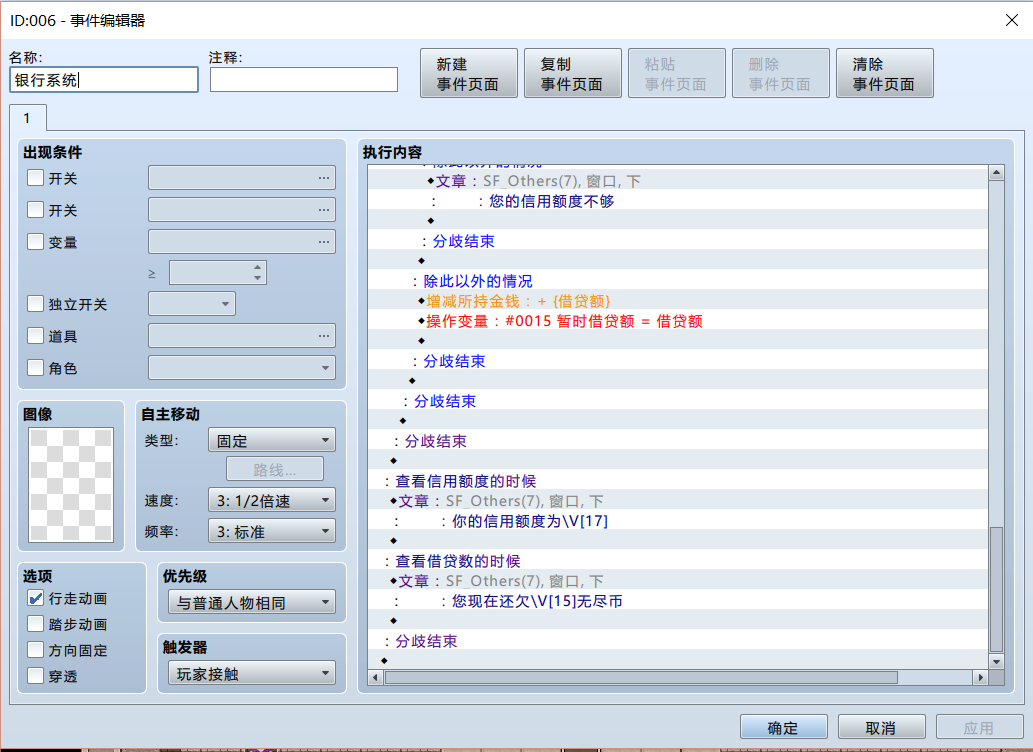The height and width of the screenshot is (752, 1033).
Task: Confirm with the 确定 button
Action: click(784, 727)
